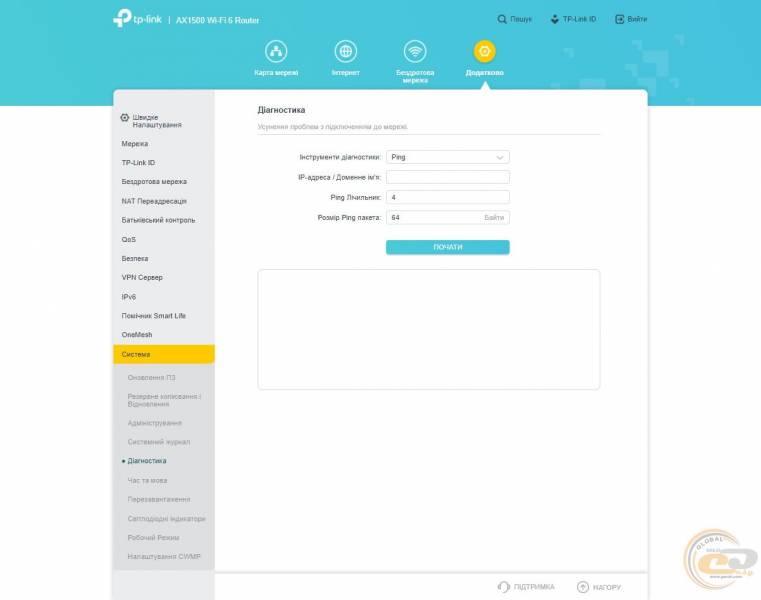761x600 pixels.
Task: Click the Пошук magnifier icon
Action: point(502,19)
